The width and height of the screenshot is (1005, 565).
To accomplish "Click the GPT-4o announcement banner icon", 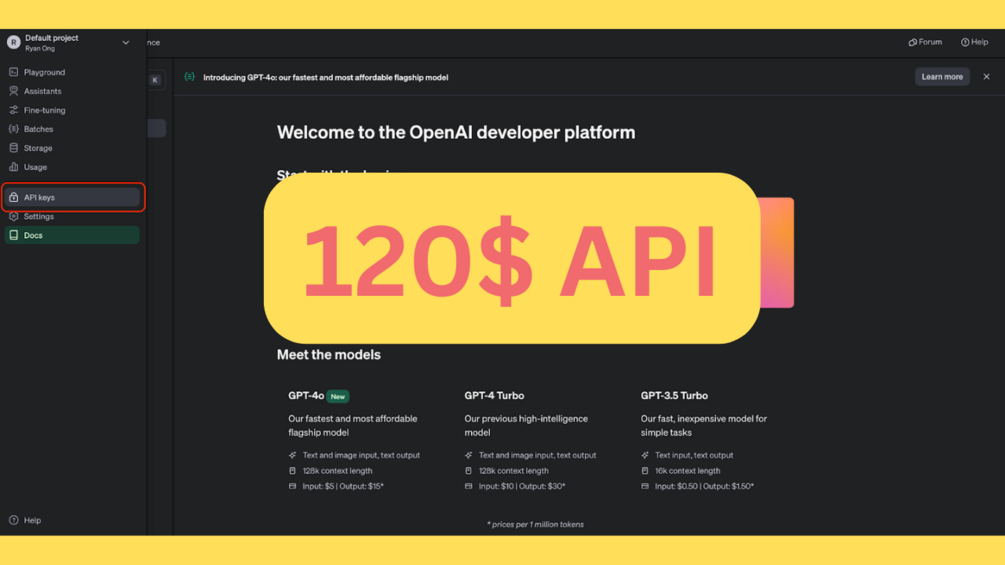I will [190, 77].
